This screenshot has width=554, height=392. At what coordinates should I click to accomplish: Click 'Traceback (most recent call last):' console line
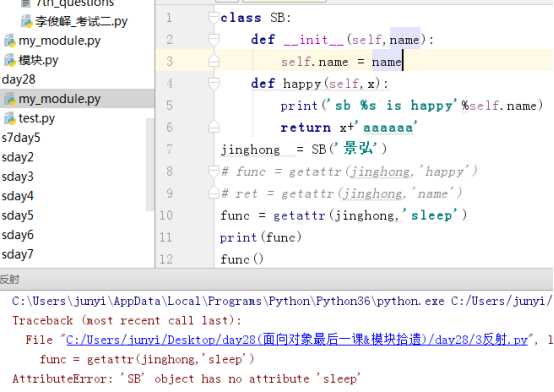(x=127, y=321)
